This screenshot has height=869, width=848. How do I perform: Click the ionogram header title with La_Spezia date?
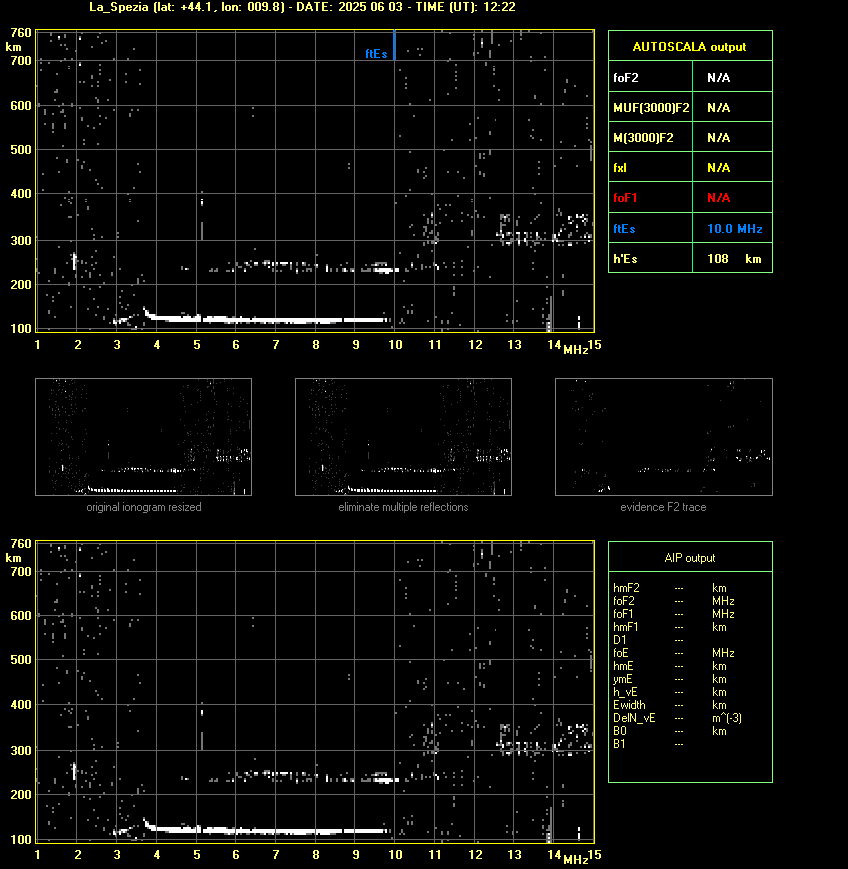(302, 7)
